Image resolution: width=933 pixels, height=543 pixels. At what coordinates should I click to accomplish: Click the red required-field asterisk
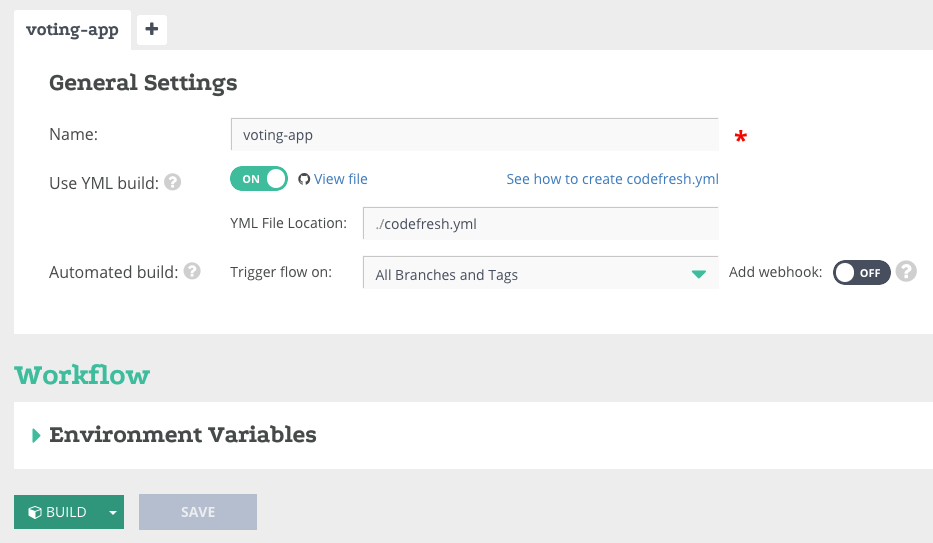741,138
